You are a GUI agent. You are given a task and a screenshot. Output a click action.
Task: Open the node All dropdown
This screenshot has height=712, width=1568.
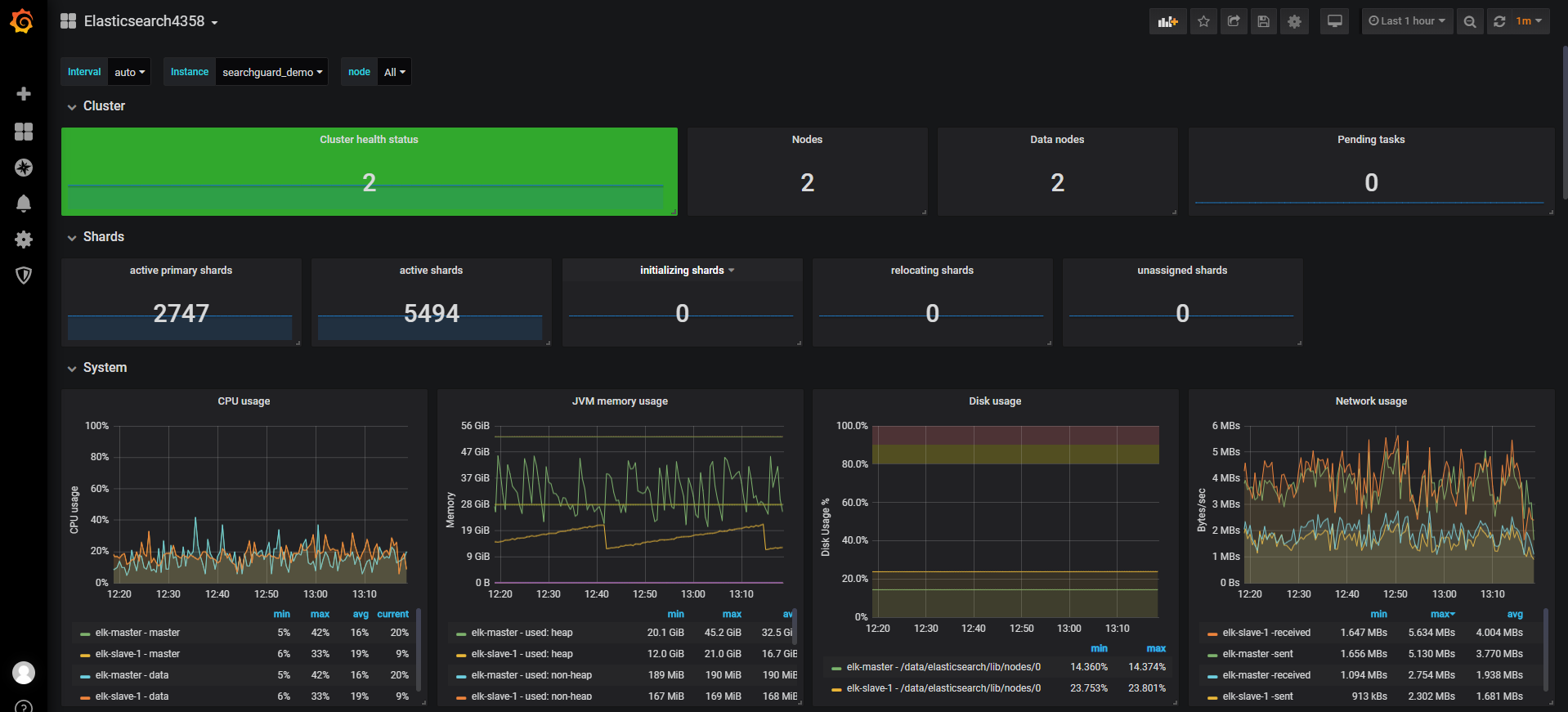(394, 72)
